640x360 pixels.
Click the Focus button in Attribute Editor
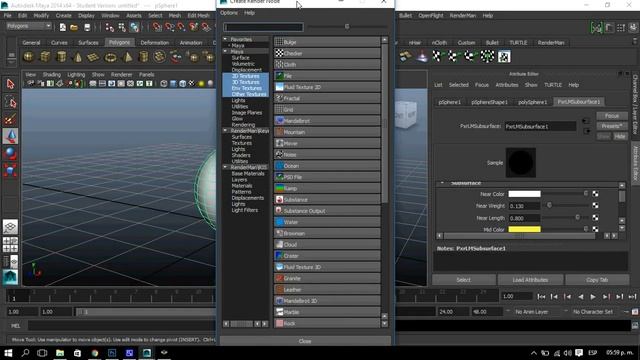(611, 116)
